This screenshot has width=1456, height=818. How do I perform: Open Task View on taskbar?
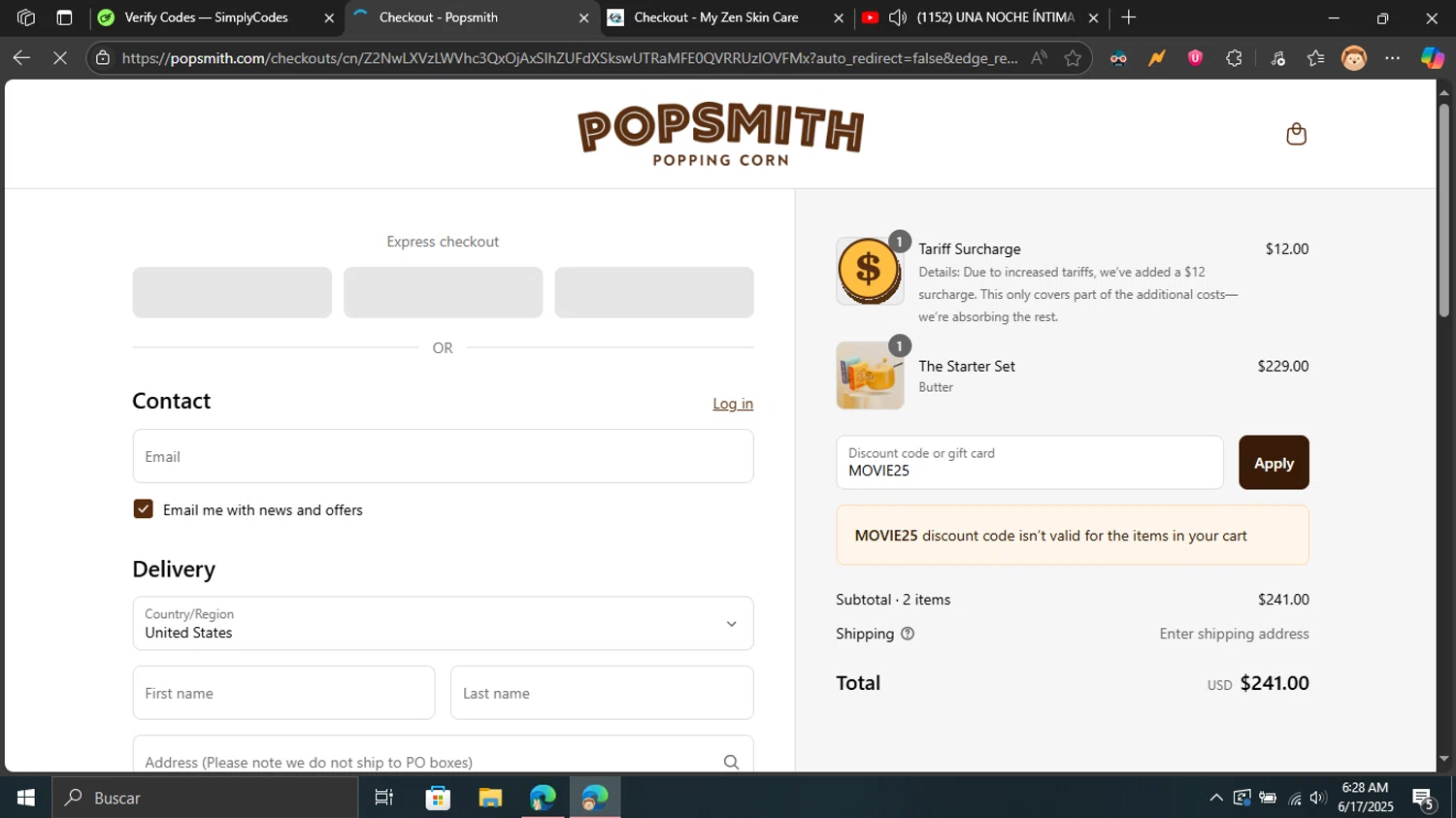click(x=383, y=798)
